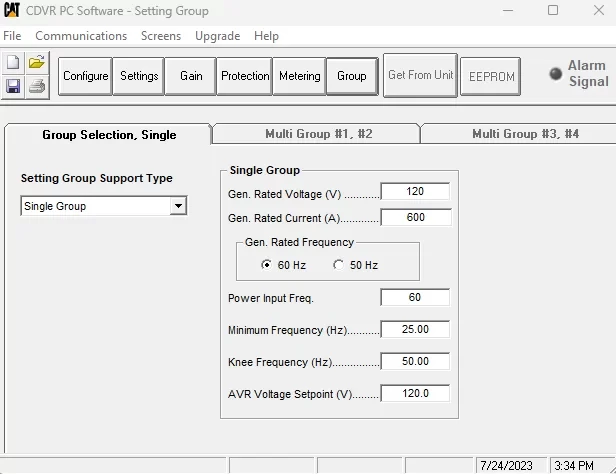This screenshot has height=474, width=616.
Task: Select the 60 Hz rated frequency option
Action: pos(266,265)
